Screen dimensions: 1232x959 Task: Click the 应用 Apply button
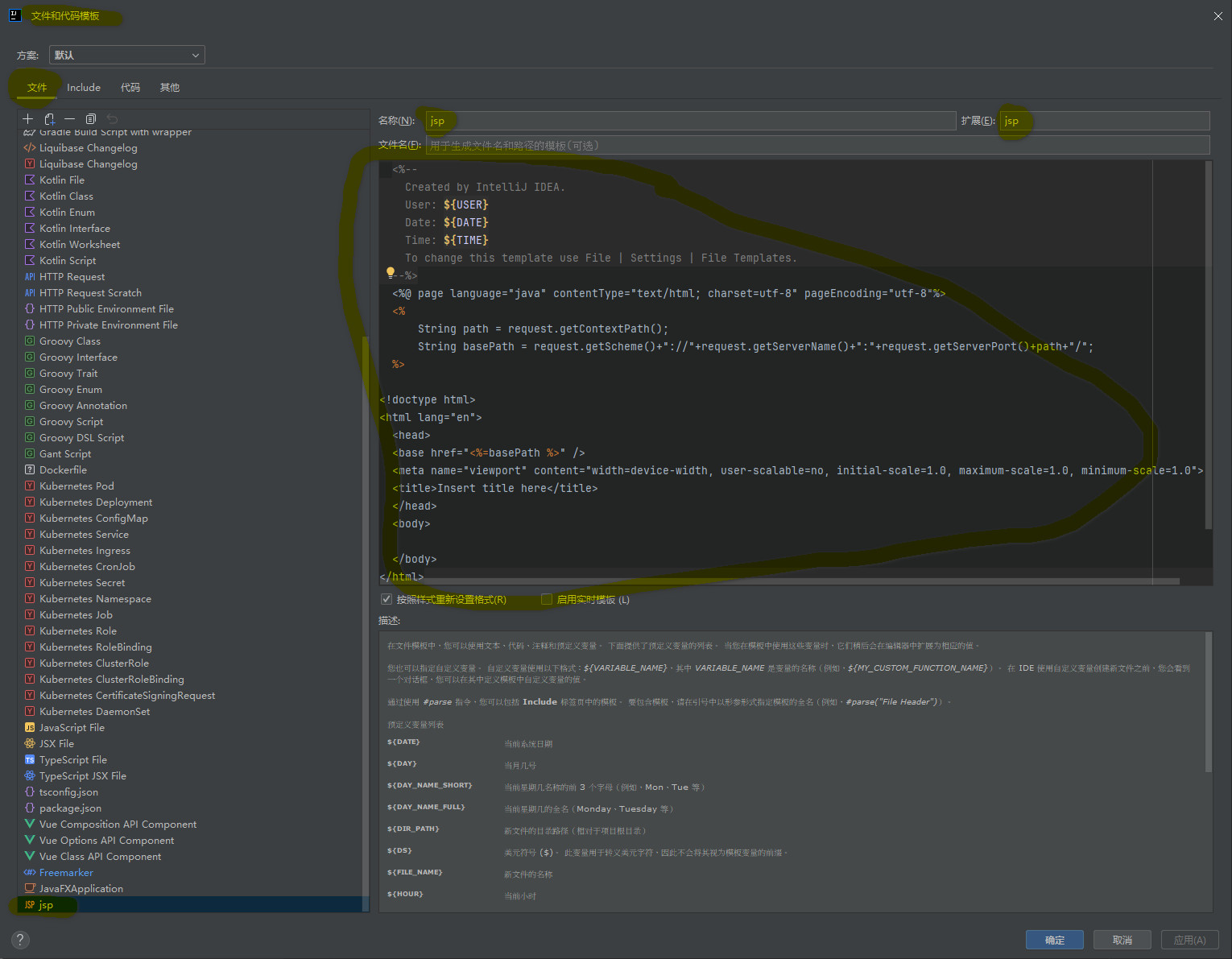pyautogui.click(x=1190, y=940)
